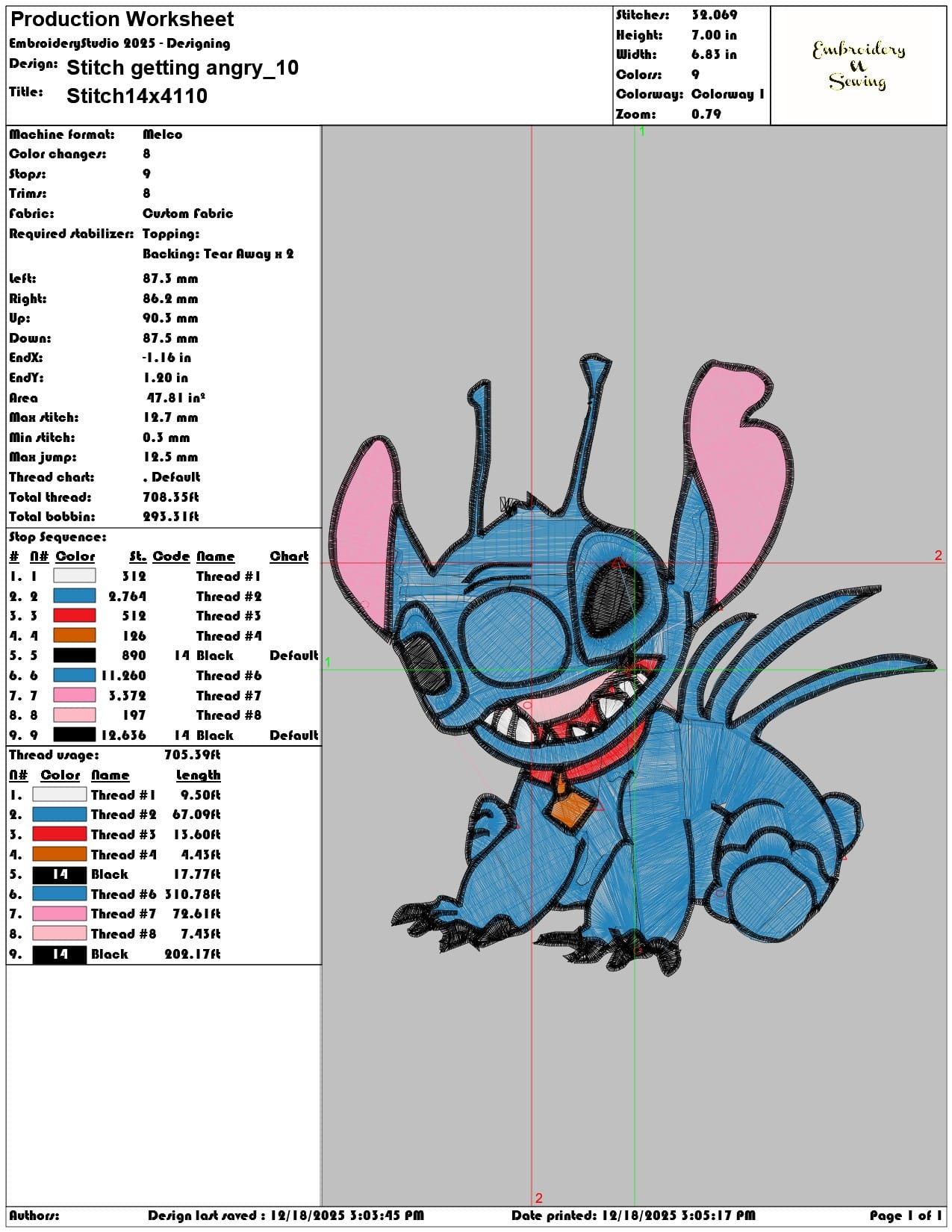This screenshot has height=1232, width=952.
Task: Click the Total bobbin value 293.31ft
Action: (171, 517)
